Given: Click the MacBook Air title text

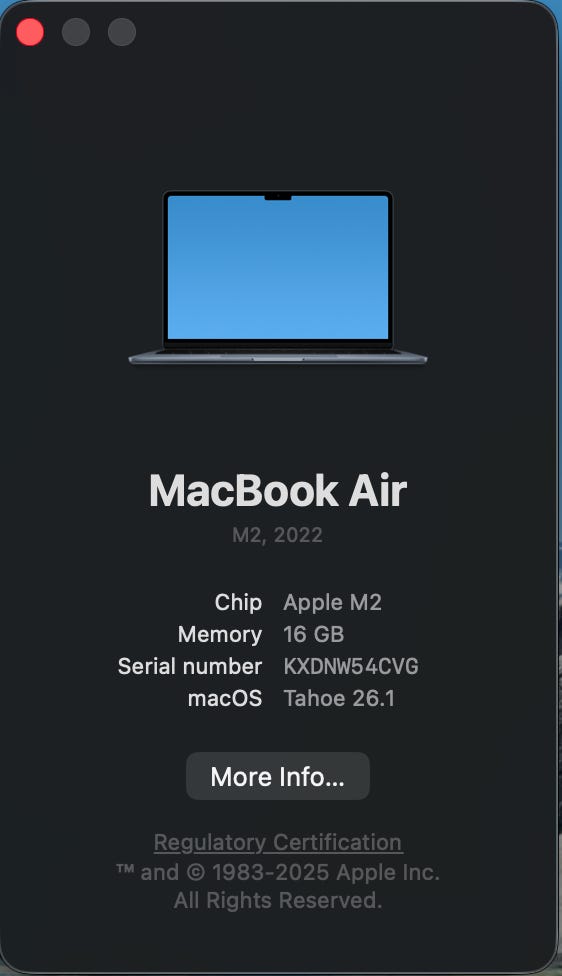Looking at the screenshot, I should point(278,490).
